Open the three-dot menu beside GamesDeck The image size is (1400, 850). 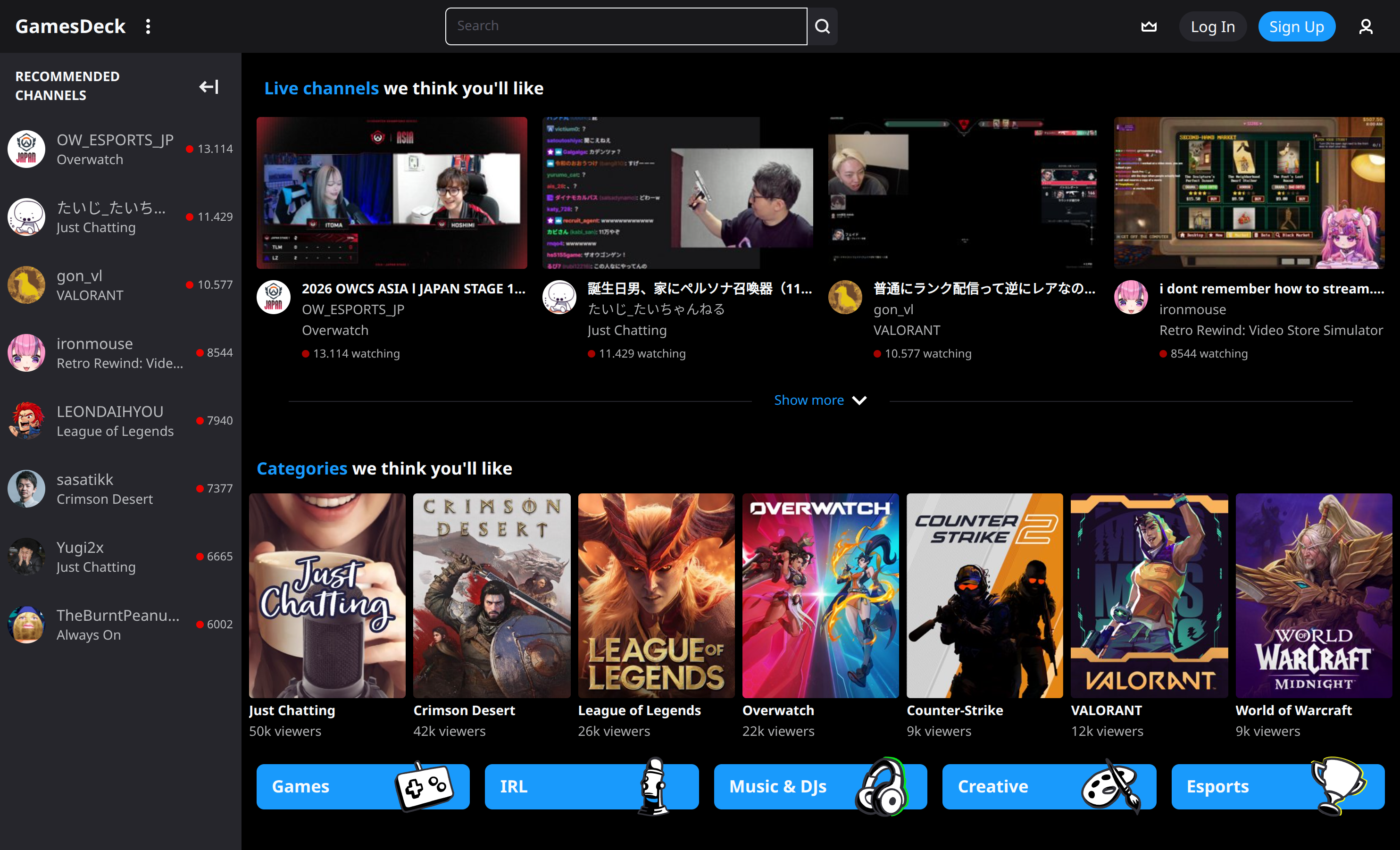[x=148, y=25]
